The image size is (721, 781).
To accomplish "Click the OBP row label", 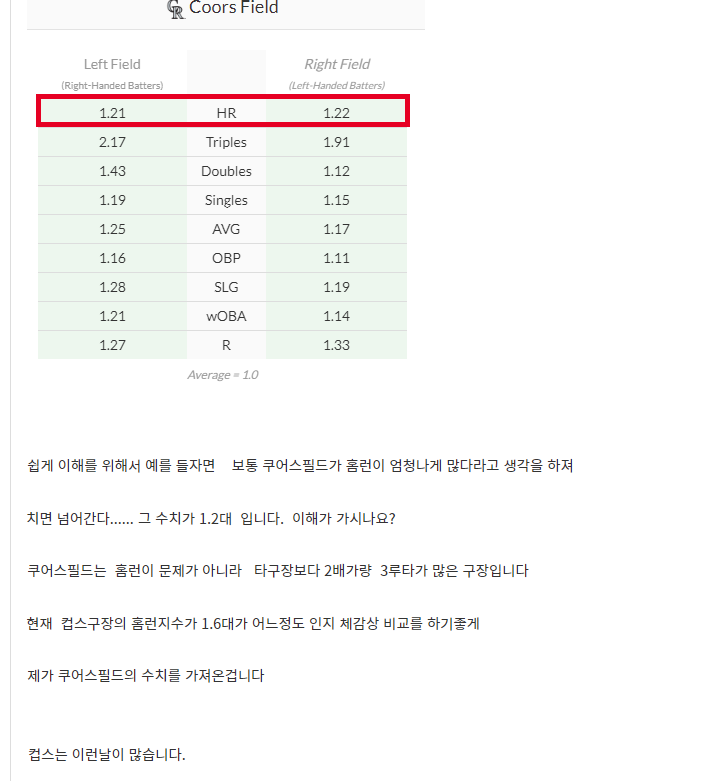I will tap(226, 258).
